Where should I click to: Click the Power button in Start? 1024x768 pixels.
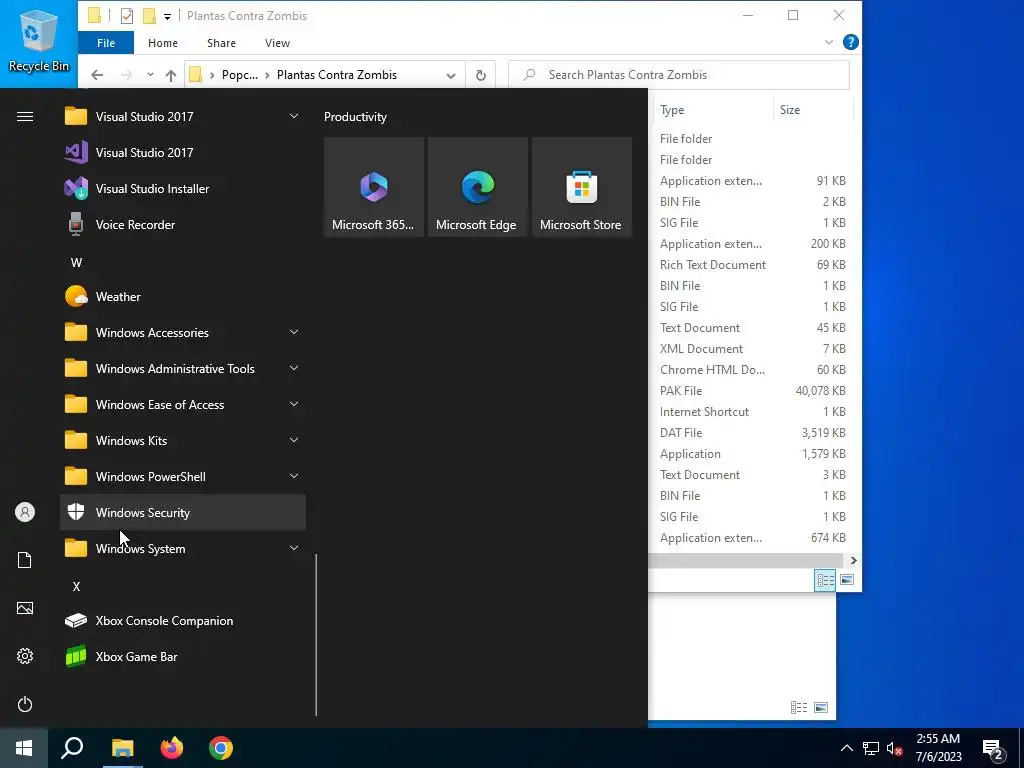(25, 704)
